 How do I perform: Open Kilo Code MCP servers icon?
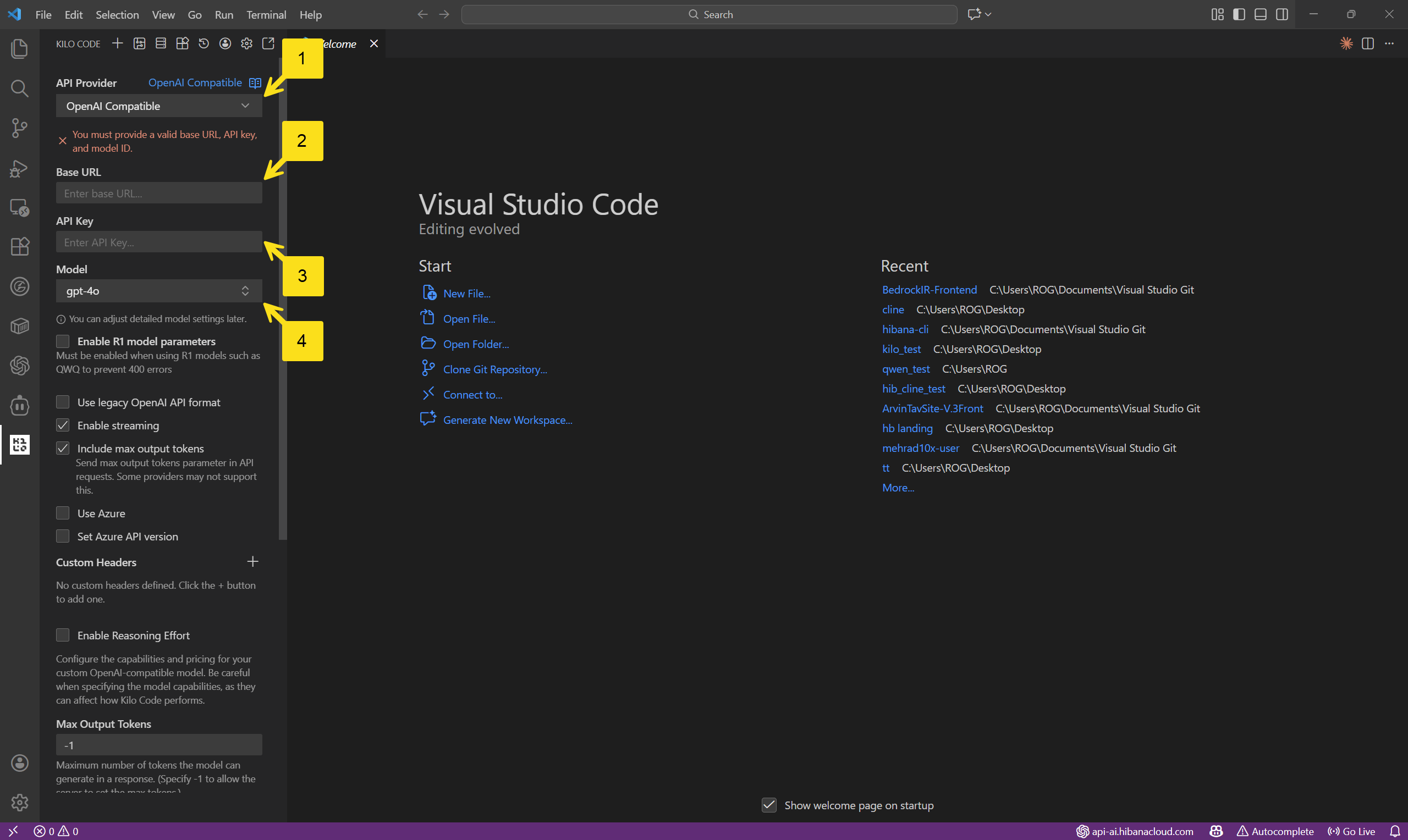click(161, 43)
